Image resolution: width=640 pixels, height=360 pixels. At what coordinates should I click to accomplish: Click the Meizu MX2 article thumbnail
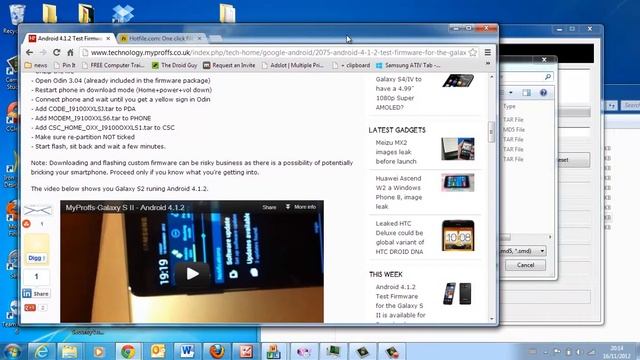(458, 149)
